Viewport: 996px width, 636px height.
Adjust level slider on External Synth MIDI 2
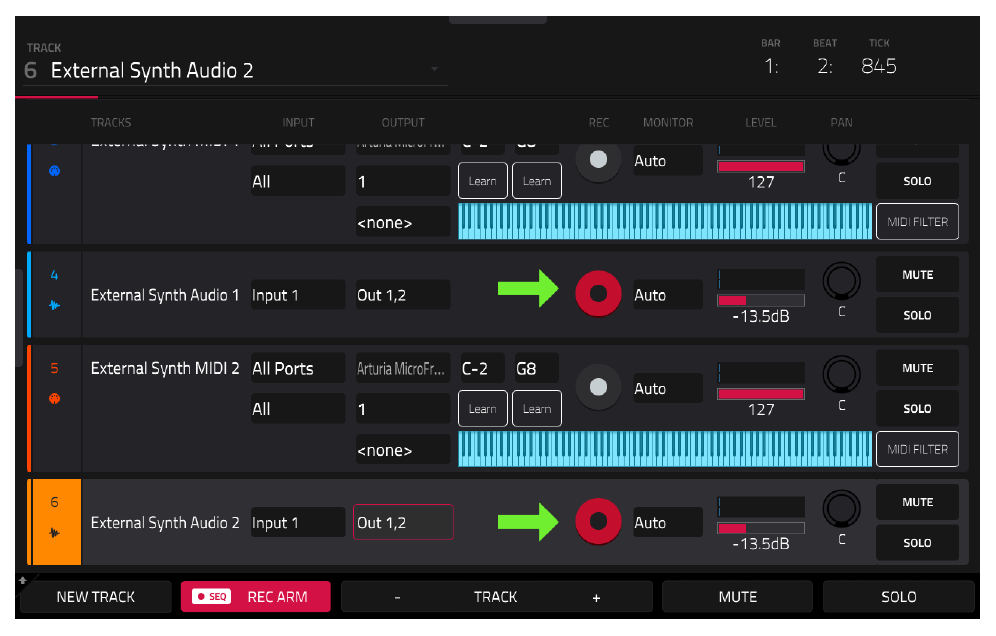[x=761, y=394]
